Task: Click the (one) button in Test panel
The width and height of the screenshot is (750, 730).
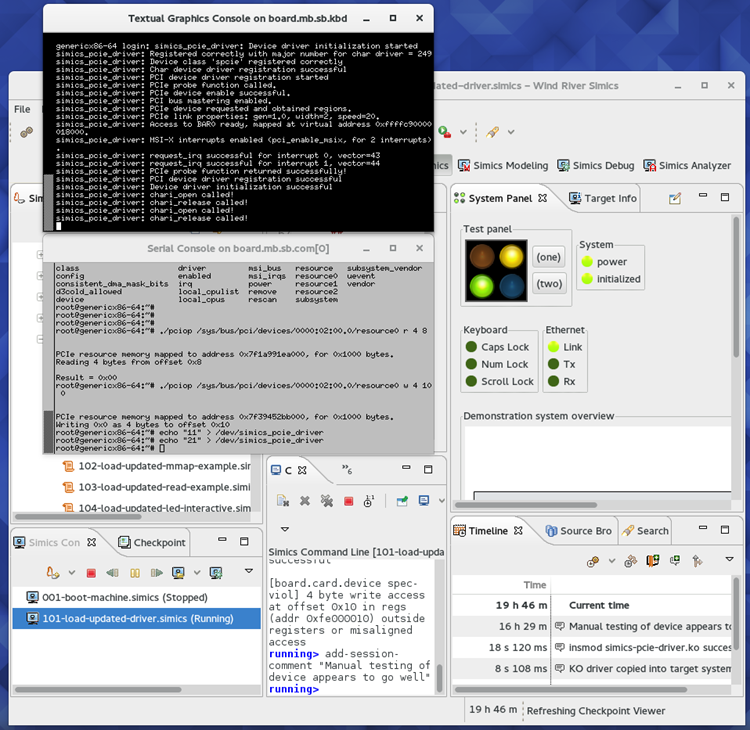Action: 548,257
